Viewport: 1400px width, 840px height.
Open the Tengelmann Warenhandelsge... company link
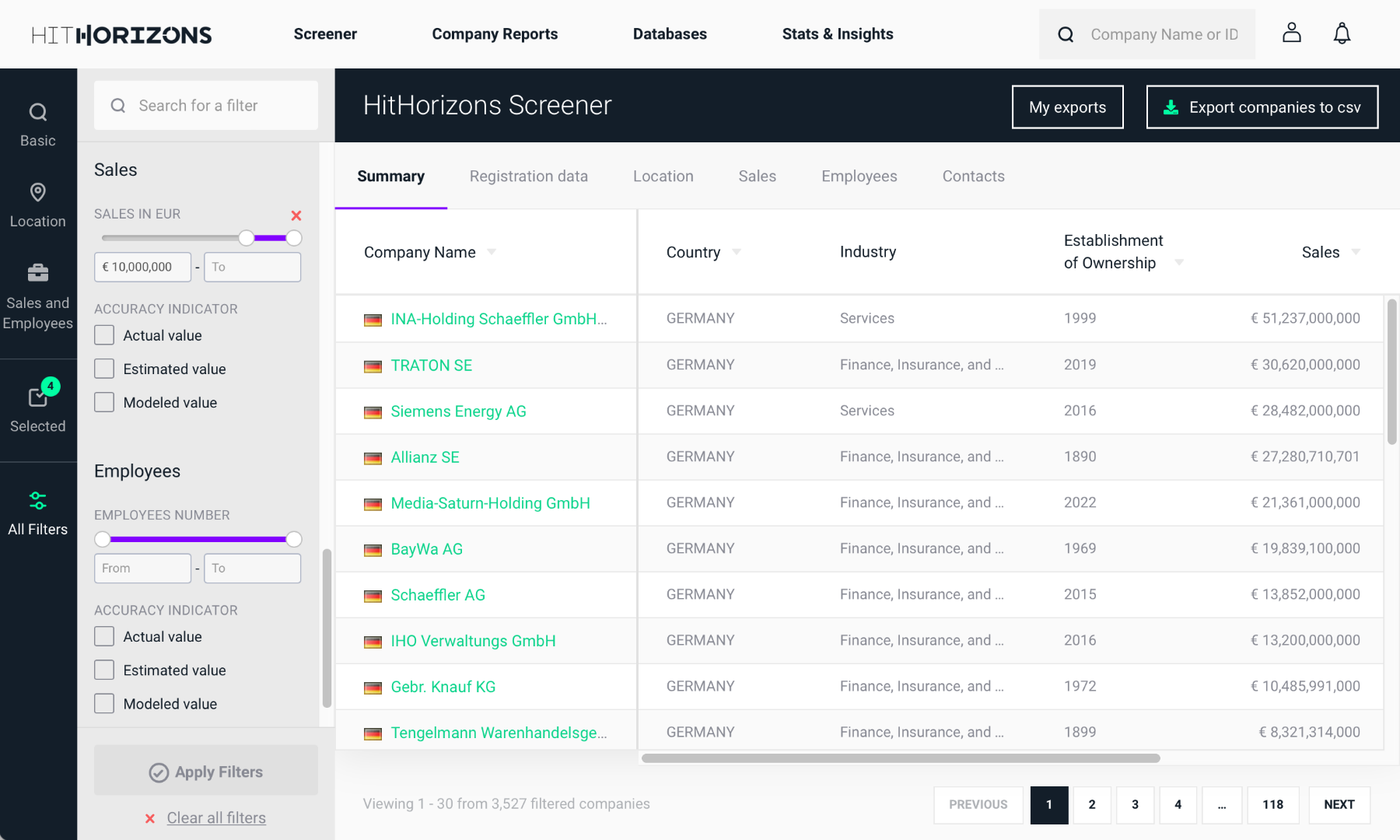pyautogui.click(x=499, y=733)
